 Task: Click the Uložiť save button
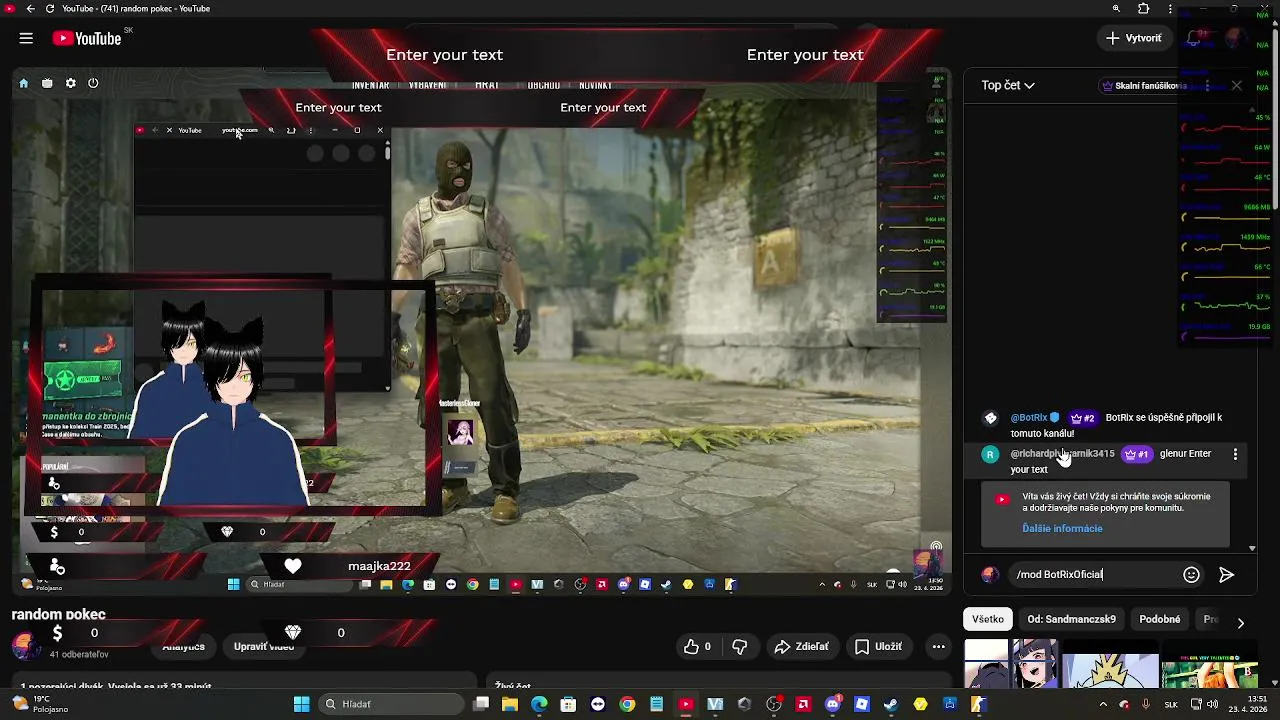point(878,647)
